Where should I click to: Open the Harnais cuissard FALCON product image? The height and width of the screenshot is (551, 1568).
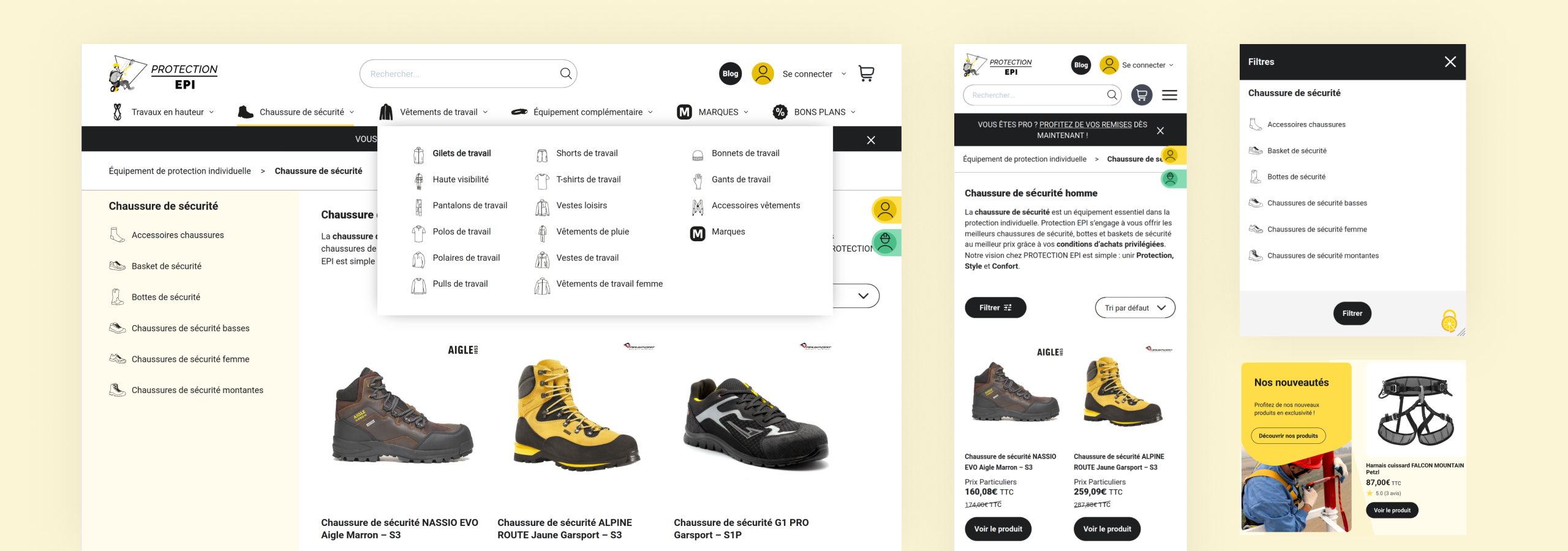click(x=1415, y=410)
